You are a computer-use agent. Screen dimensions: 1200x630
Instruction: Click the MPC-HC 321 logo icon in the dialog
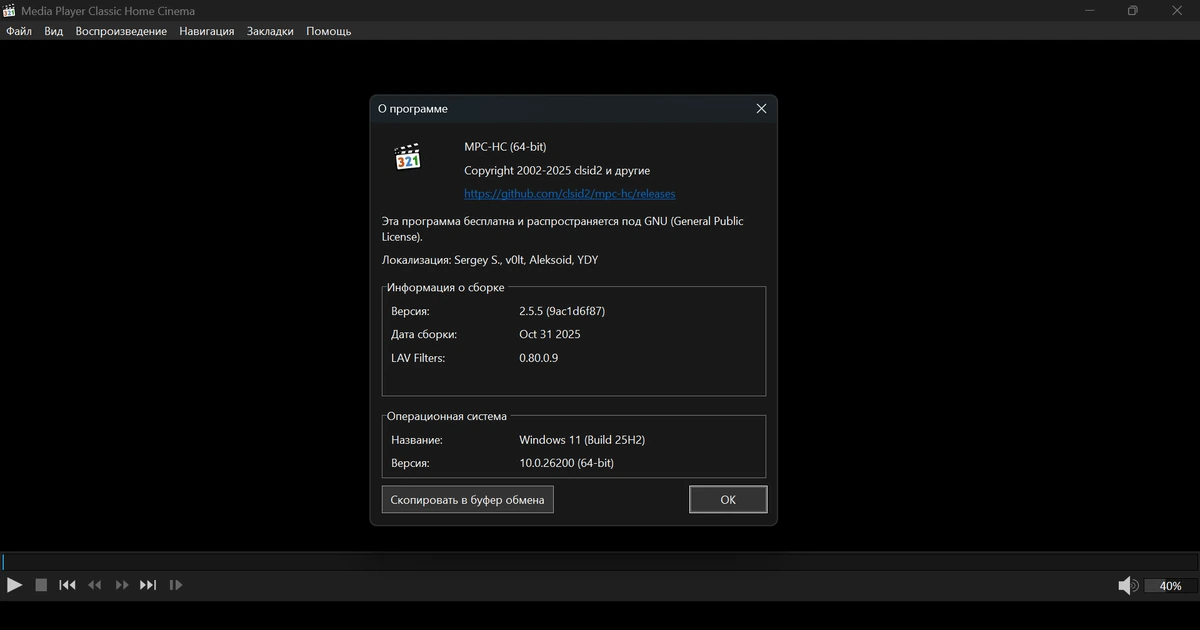point(408,156)
